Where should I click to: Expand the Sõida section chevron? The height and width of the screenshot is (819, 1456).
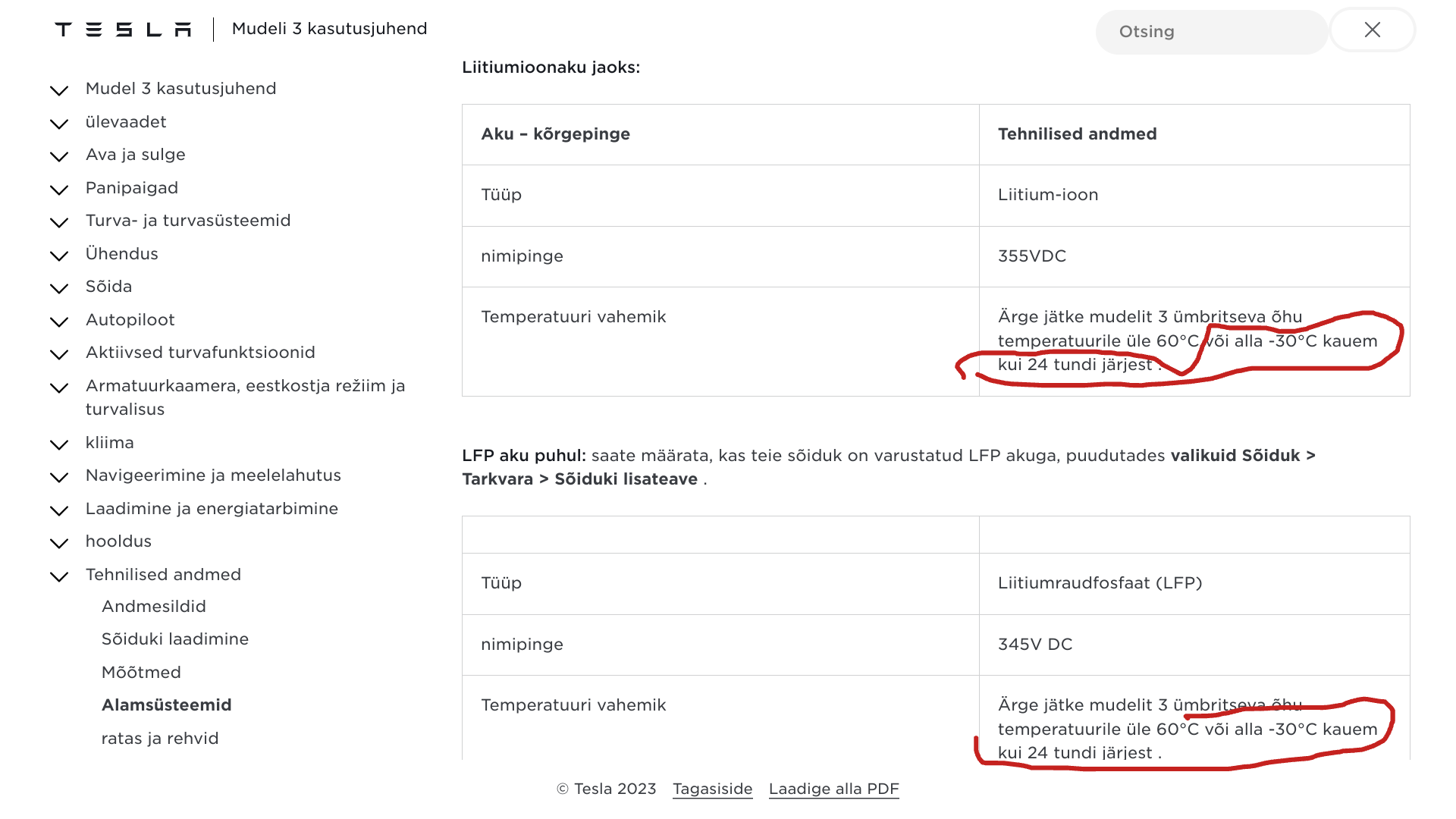point(59,288)
